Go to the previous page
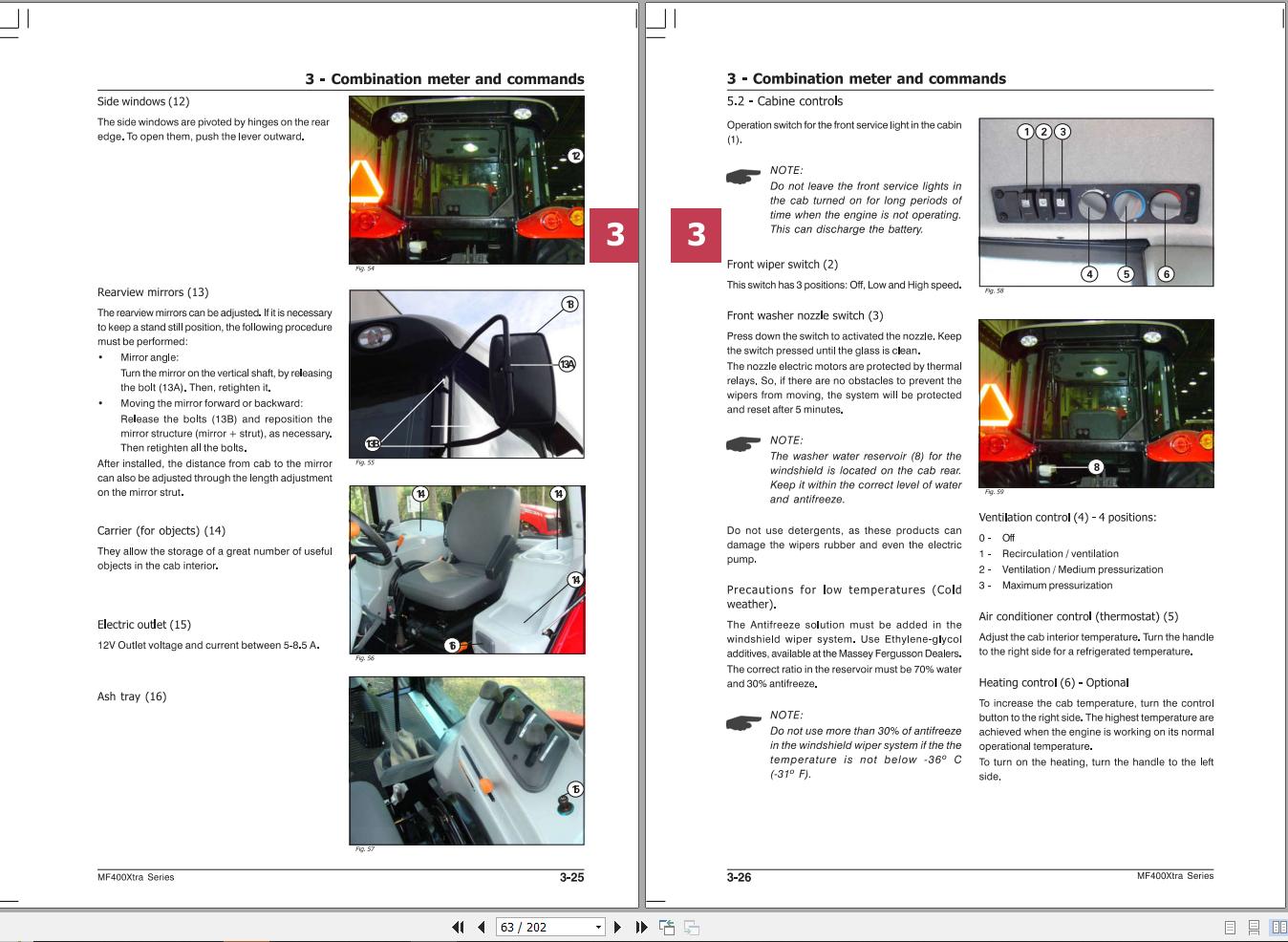This screenshot has width=1288, height=942. 481,927
